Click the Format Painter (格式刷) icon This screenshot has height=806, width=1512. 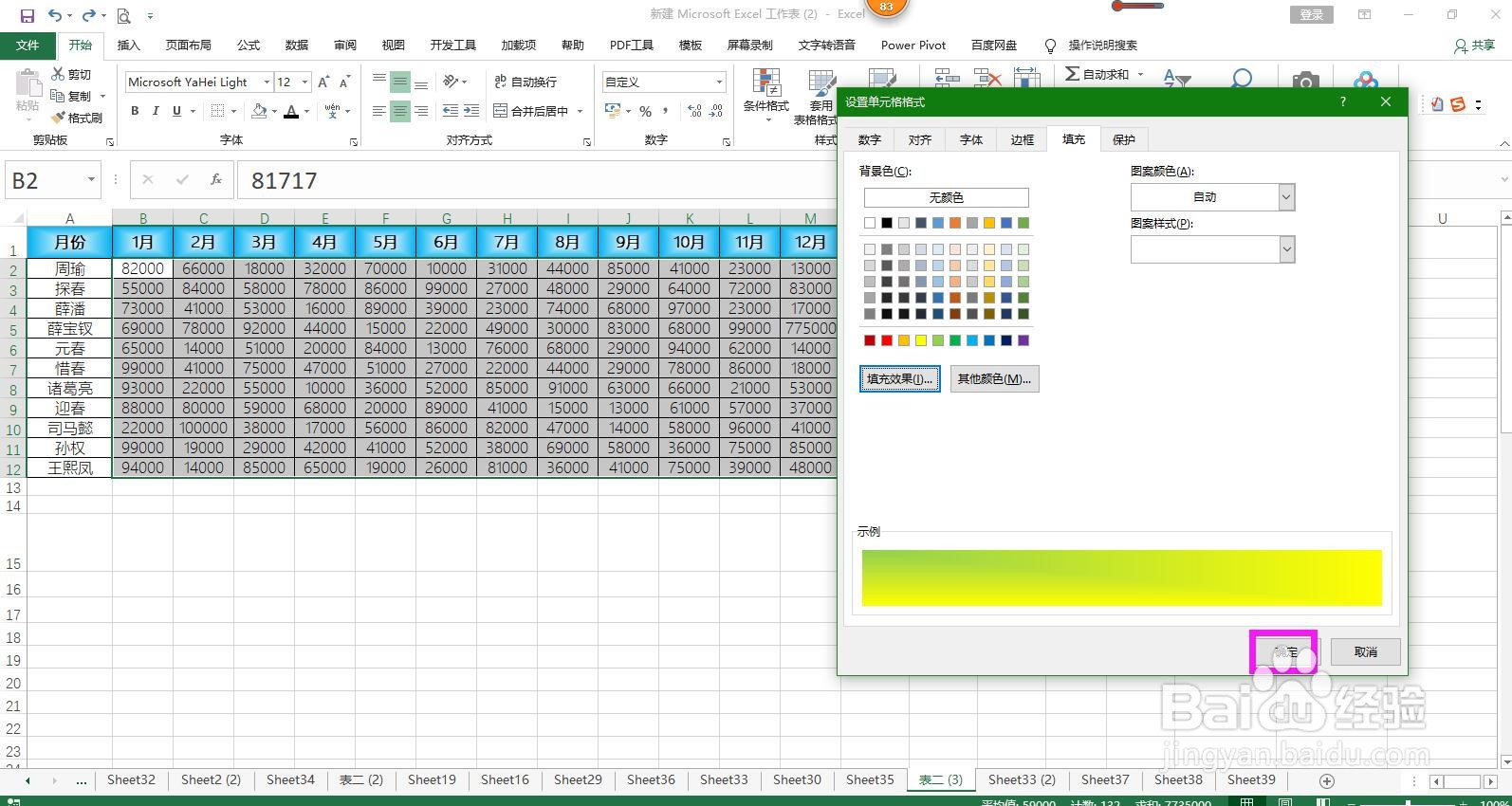tap(59, 118)
